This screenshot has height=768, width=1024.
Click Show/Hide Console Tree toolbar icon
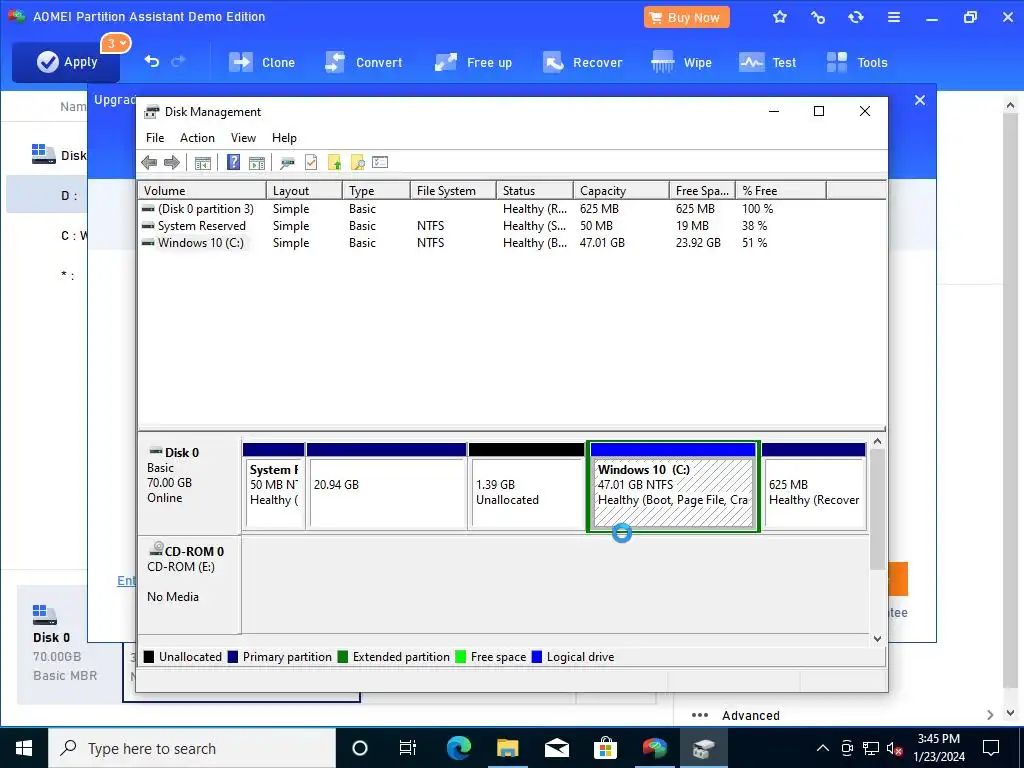tap(203, 163)
